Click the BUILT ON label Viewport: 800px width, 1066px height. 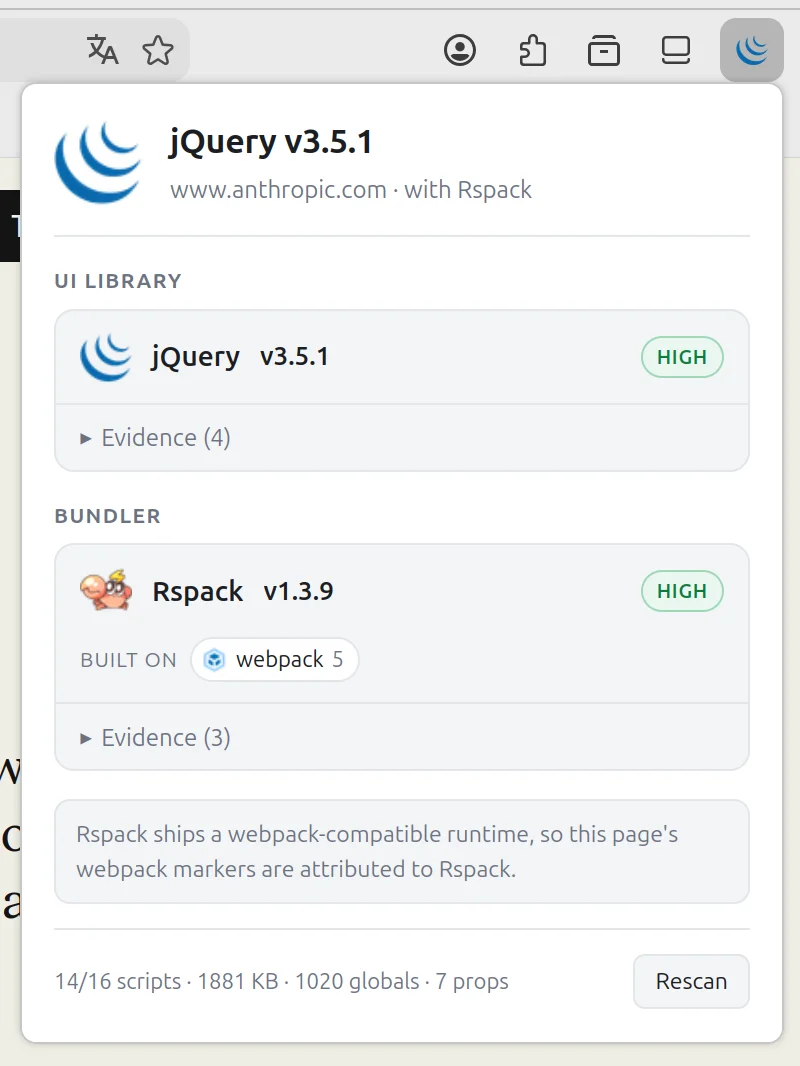[128, 660]
